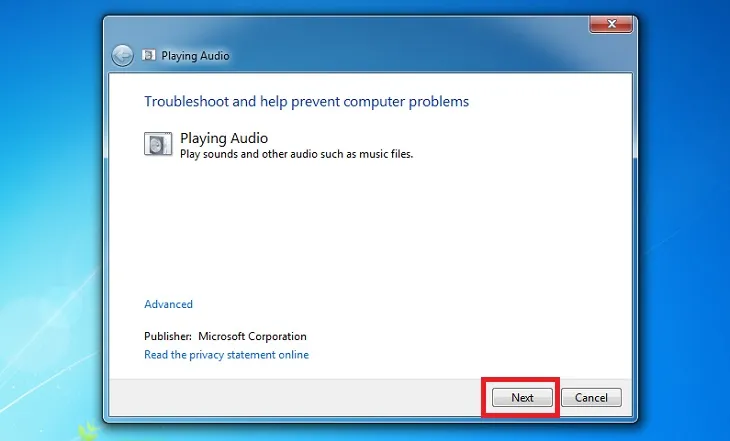
Task: Click the Playing Audio window title text
Action: 196,56
